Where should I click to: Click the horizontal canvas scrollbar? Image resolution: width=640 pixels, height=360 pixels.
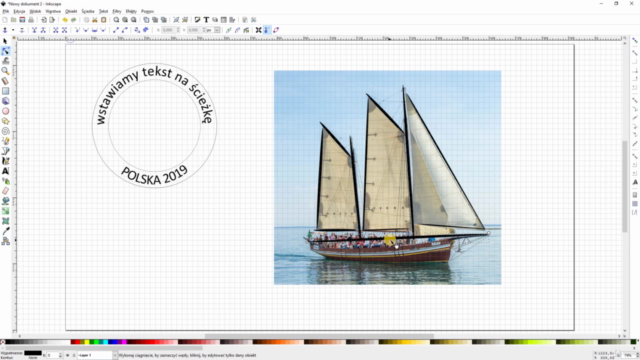319,336
